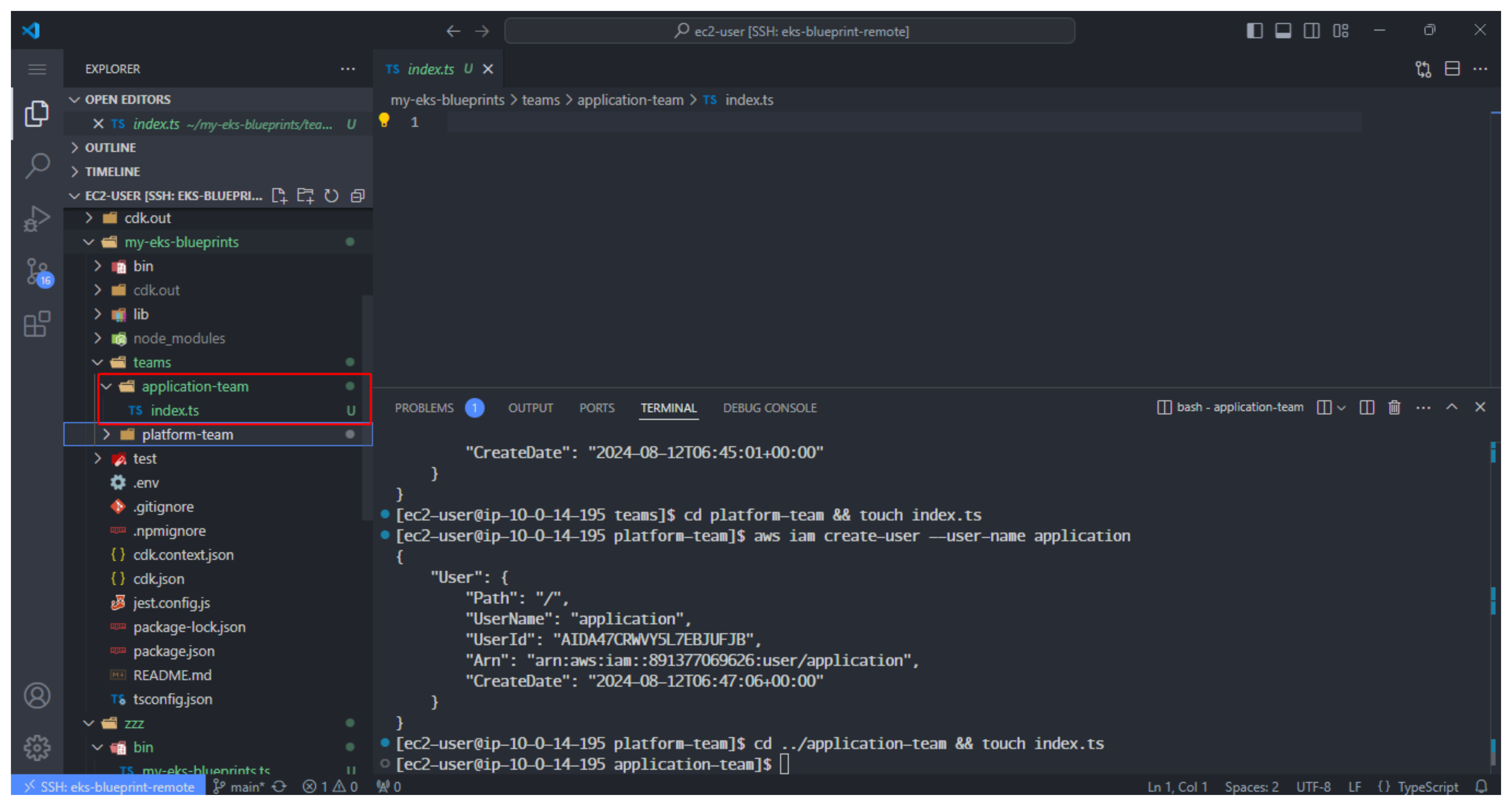Open the Search view

coord(36,166)
